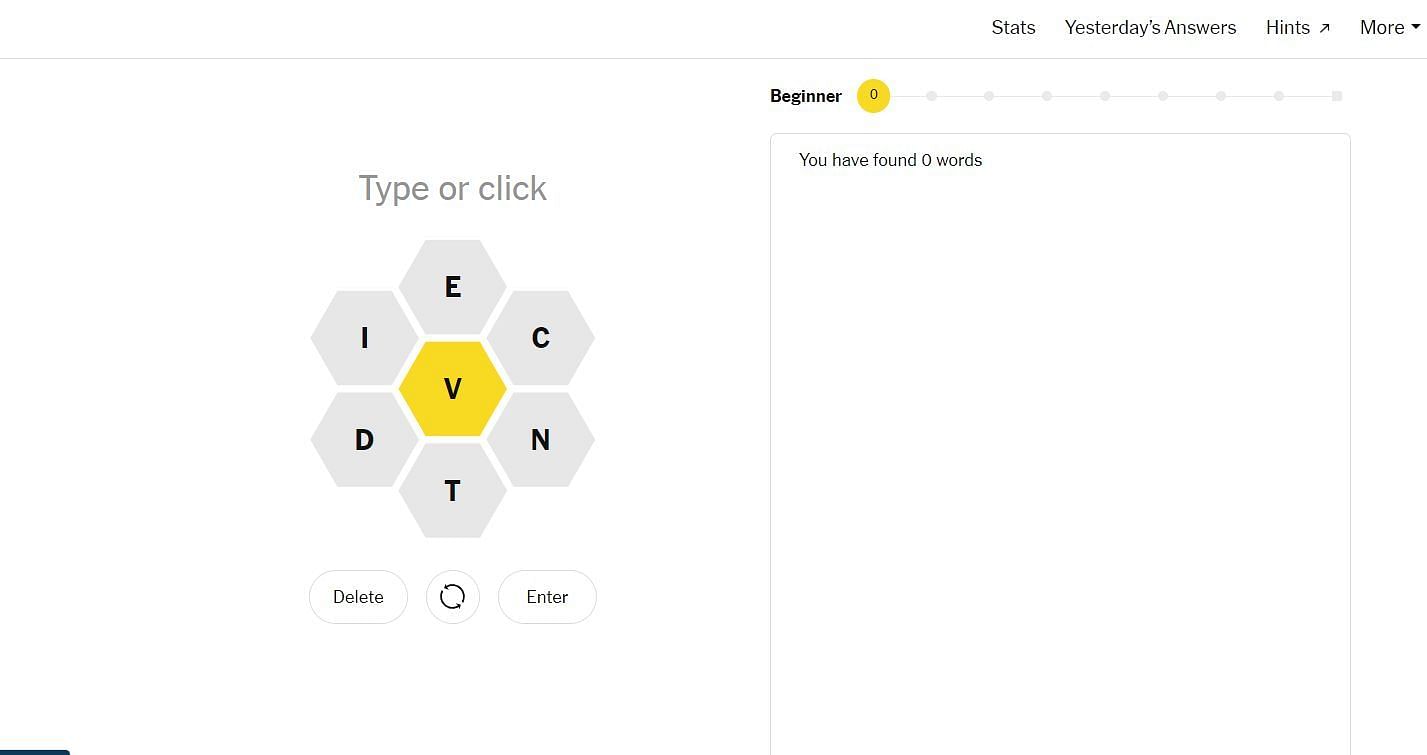Select the center V hexagon
The height and width of the screenshot is (755, 1427).
(x=452, y=389)
